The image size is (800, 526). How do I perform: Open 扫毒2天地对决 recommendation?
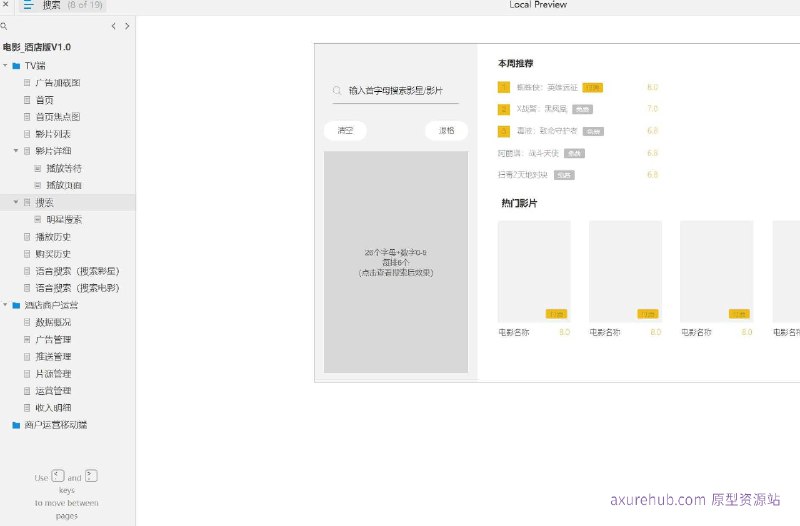pos(522,175)
